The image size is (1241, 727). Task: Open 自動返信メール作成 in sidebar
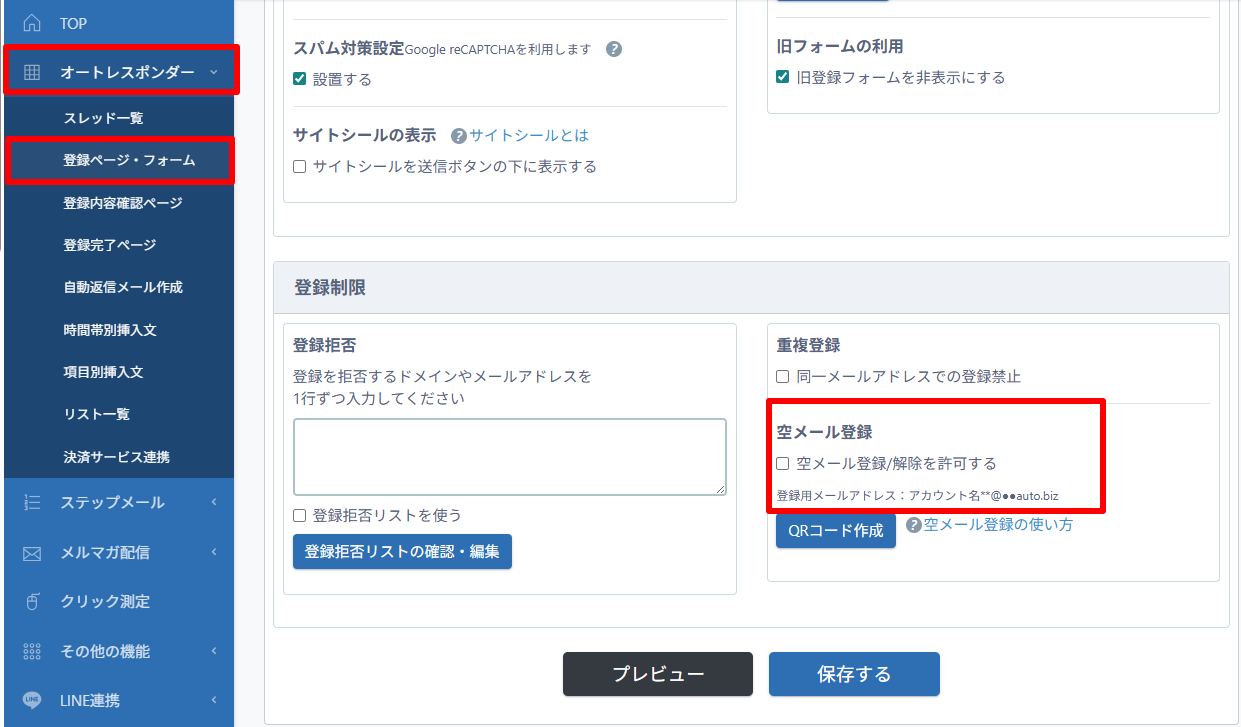[123, 287]
